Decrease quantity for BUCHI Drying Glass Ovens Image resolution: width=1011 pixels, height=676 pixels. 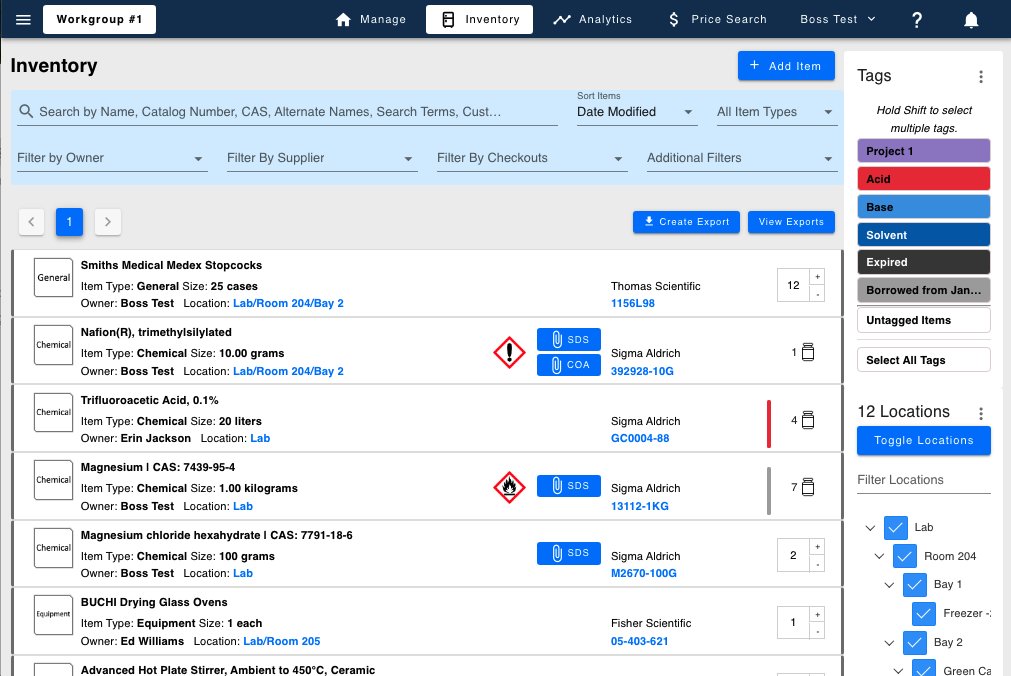pos(817,631)
